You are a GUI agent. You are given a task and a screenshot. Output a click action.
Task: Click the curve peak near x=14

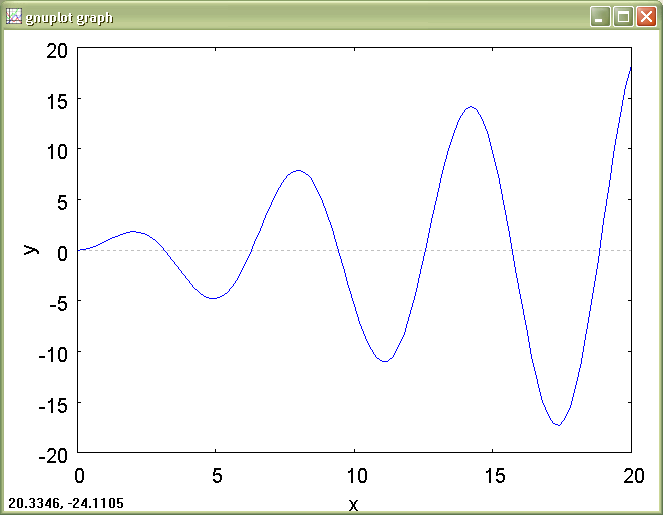click(471, 107)
